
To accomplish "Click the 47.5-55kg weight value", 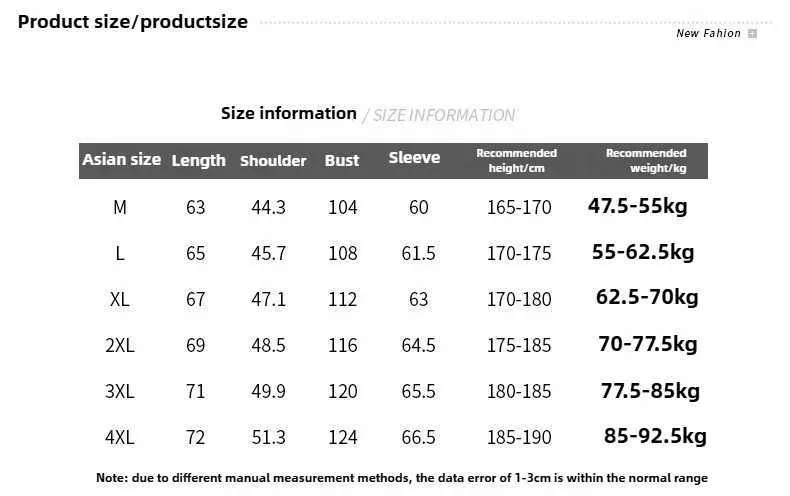I will click(x=637, y=207).
